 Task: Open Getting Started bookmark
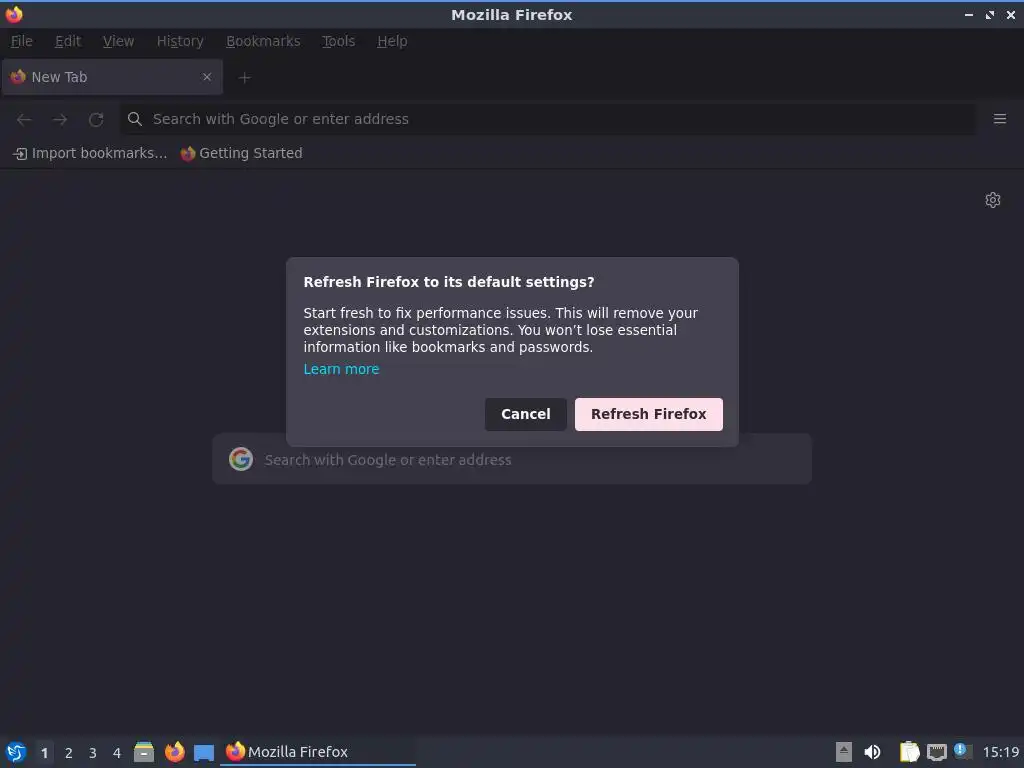[x=242, y=153]
